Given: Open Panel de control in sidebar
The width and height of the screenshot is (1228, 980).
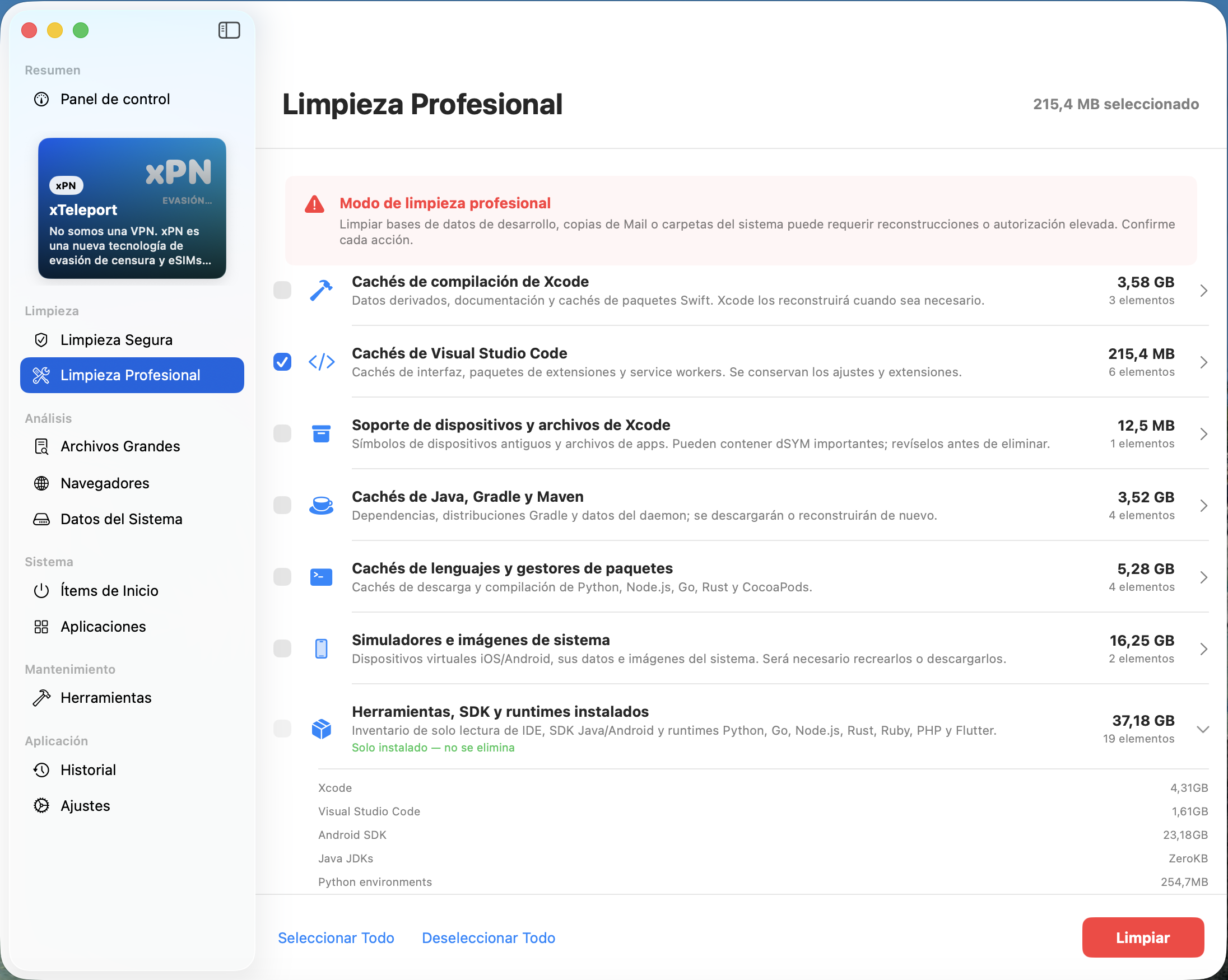Looking at the screenshot, I should [132, 100].
